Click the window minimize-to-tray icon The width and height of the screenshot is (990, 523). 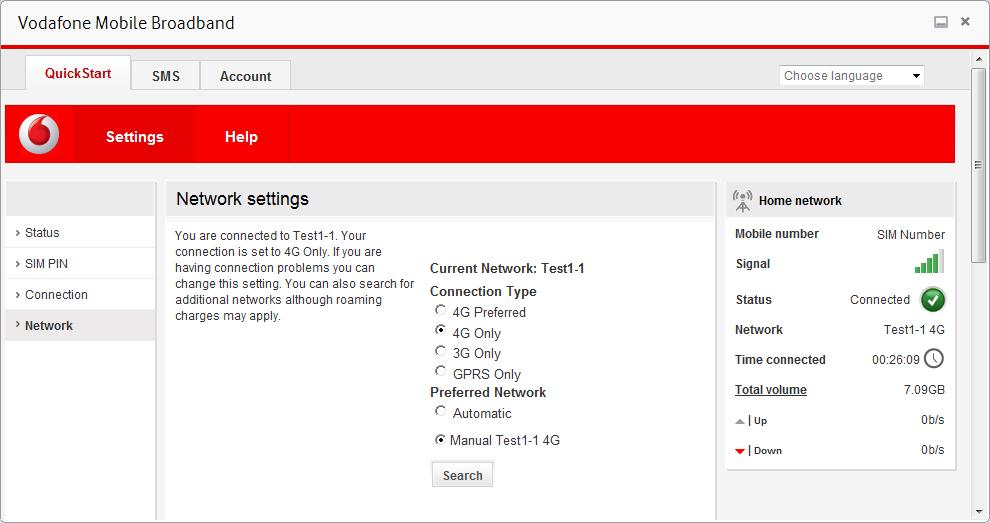(941, 22)
